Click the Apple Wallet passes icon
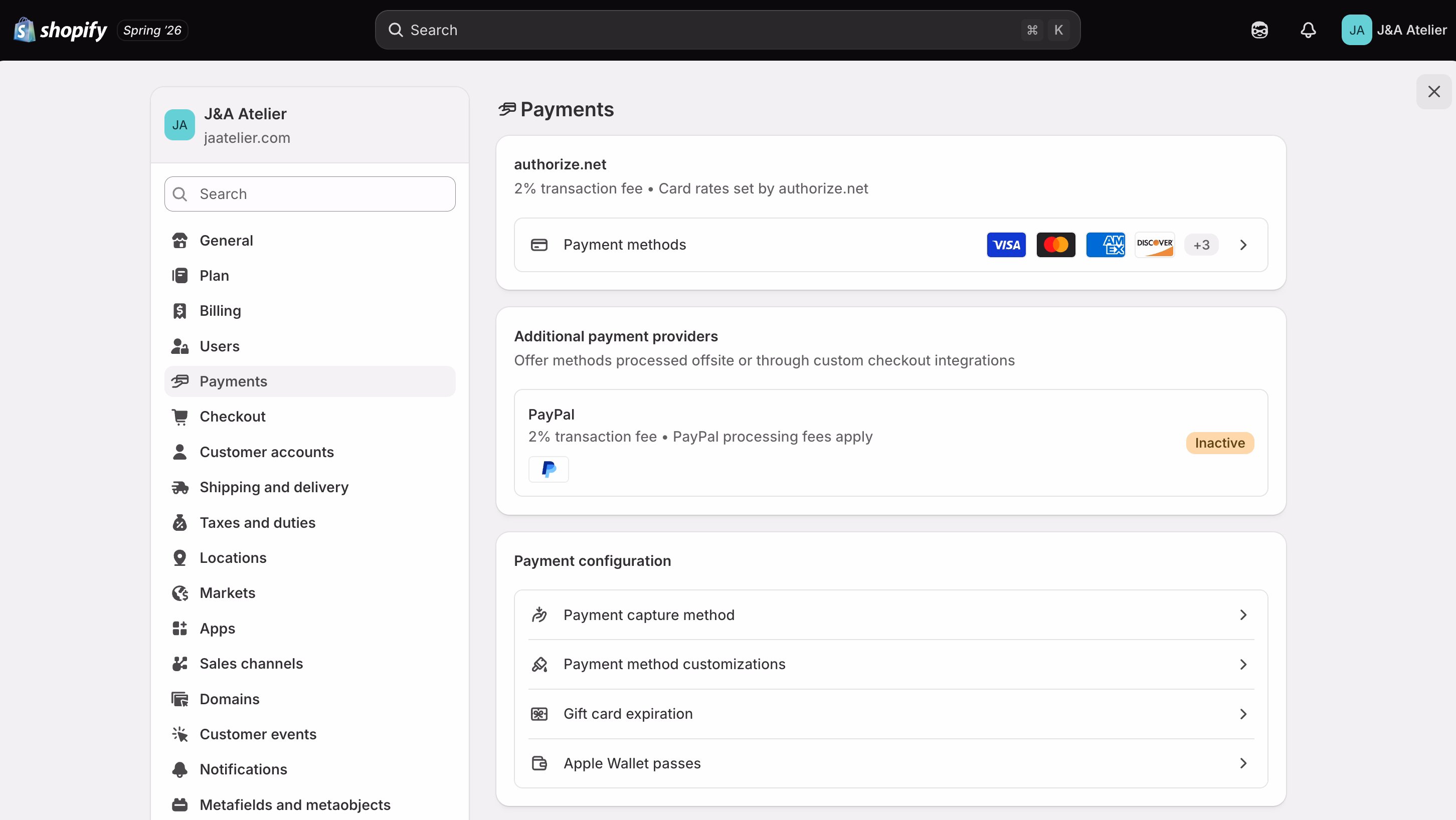 click(538, 763)
